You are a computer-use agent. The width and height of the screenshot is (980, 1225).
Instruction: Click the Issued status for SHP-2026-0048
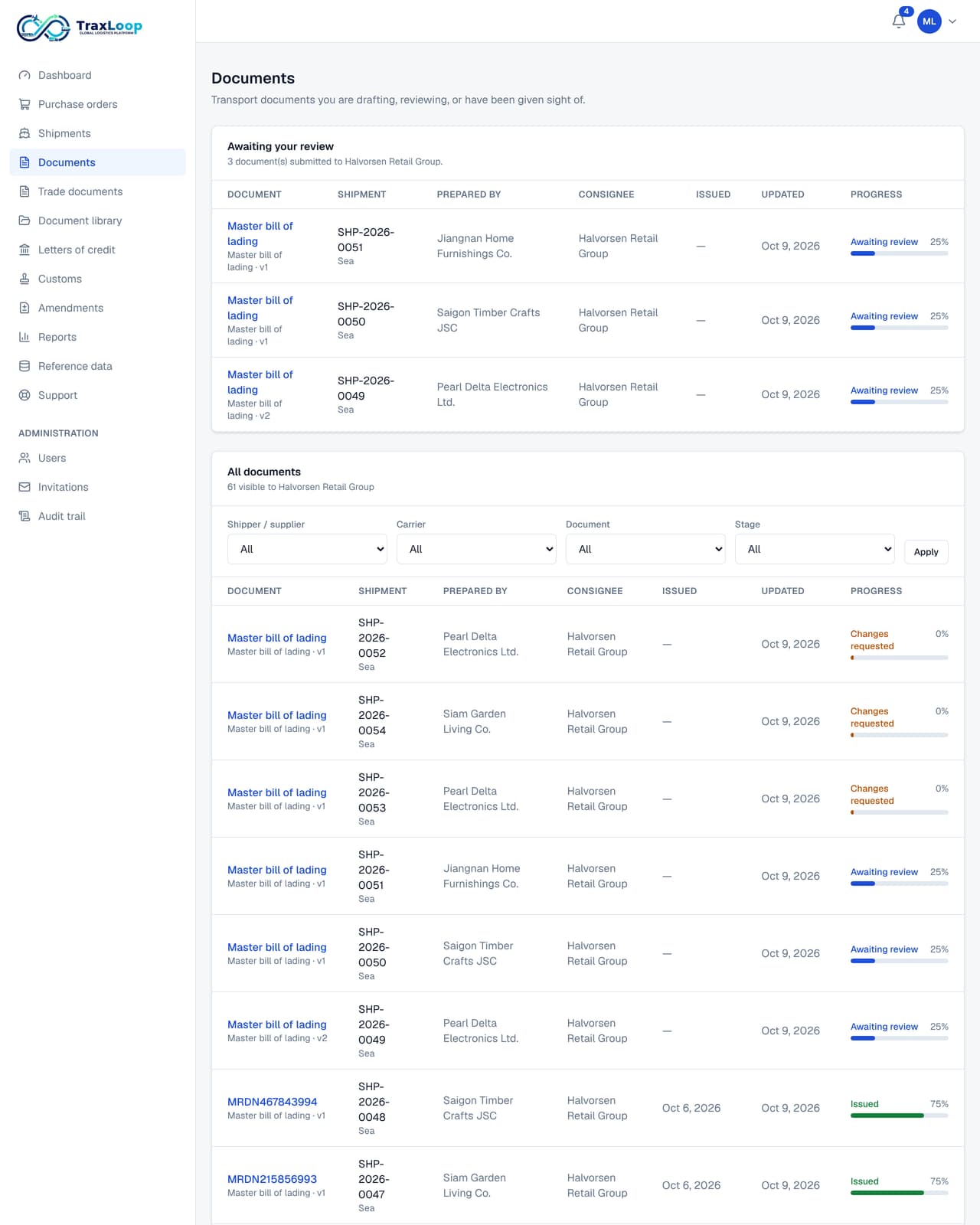coord(864,1104)
